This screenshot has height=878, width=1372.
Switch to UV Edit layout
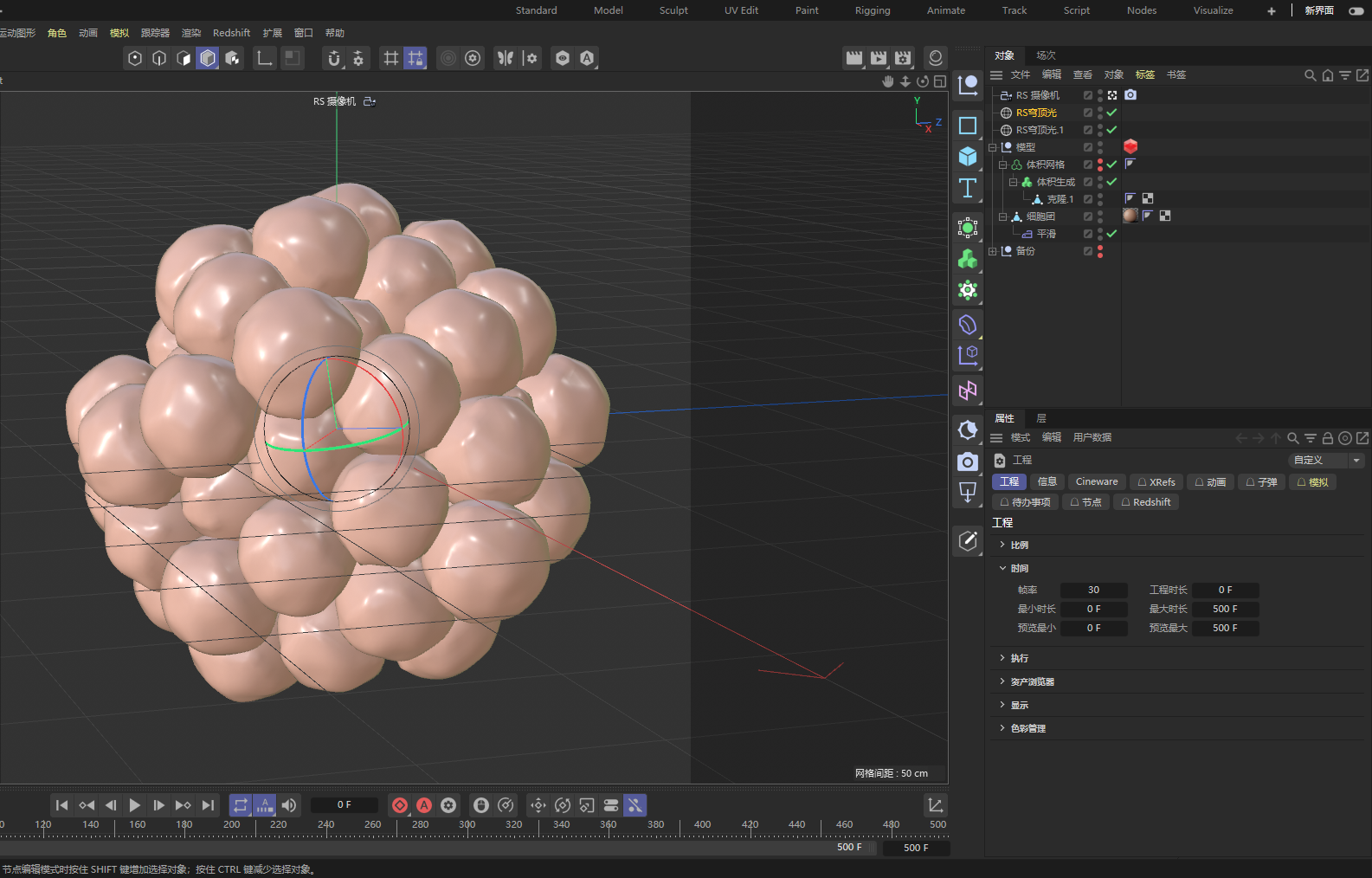[741, 10]
